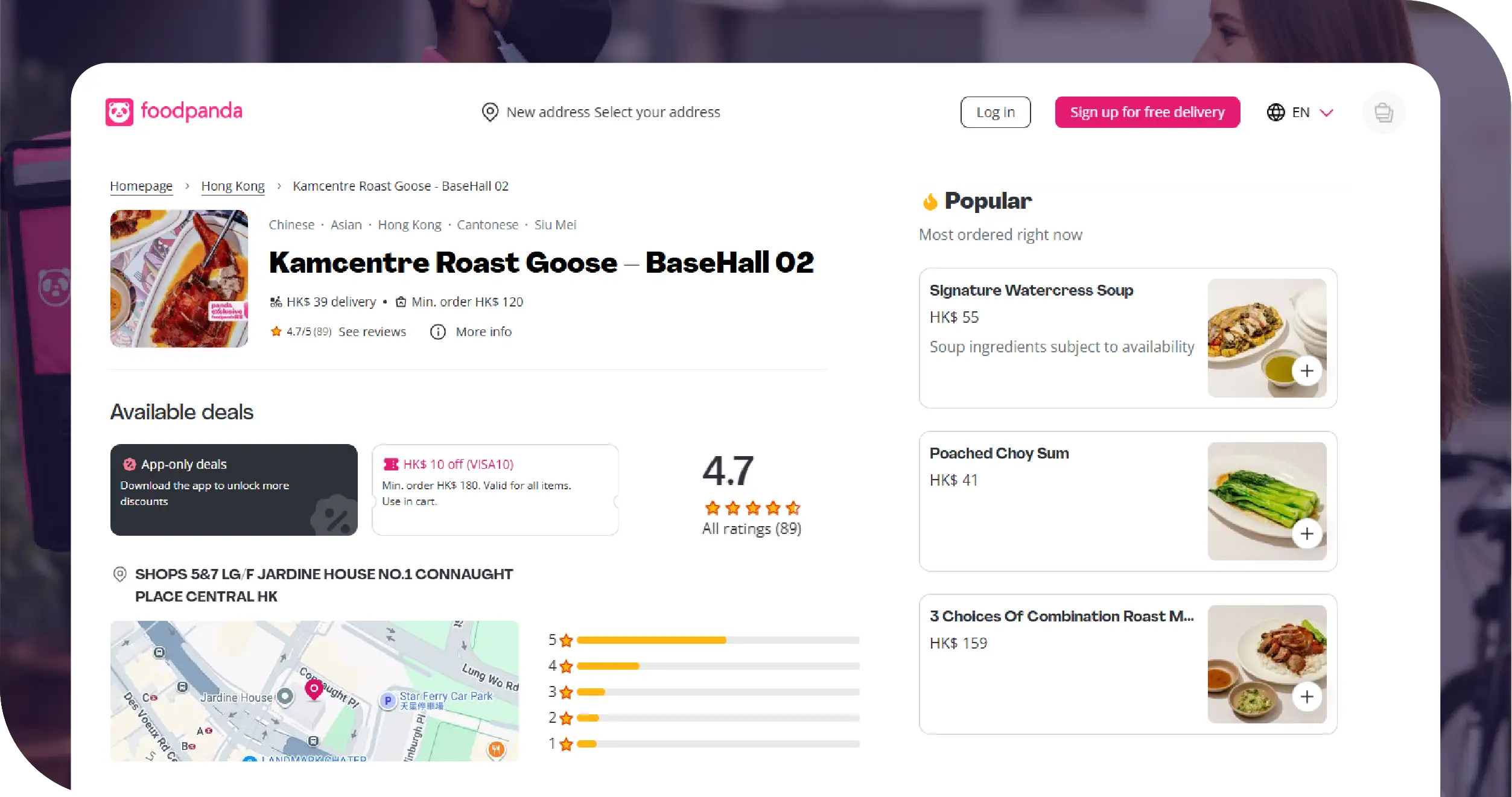Click the globe language icon
Viewport: 1512px width, 797px height.
[x=1276, y=112]
